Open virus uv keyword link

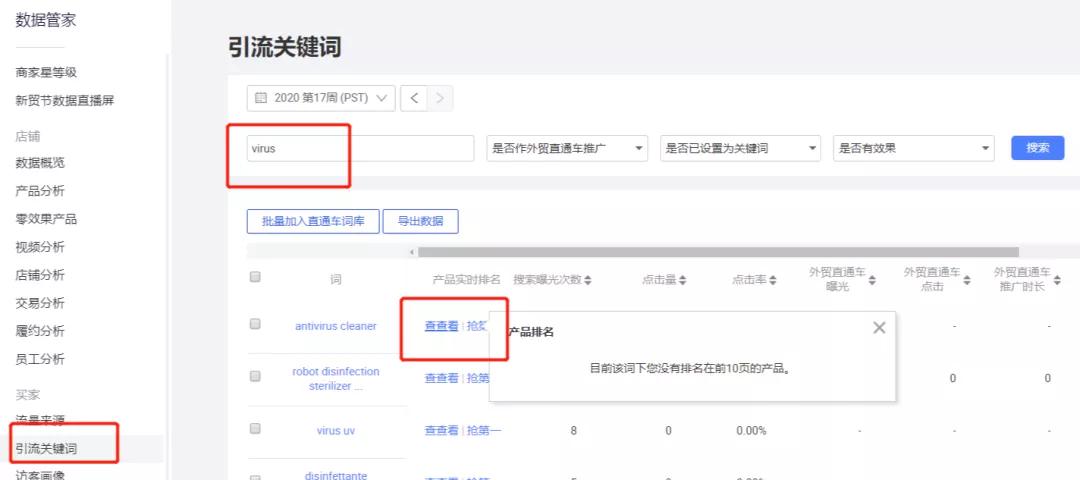pos(336,431)
